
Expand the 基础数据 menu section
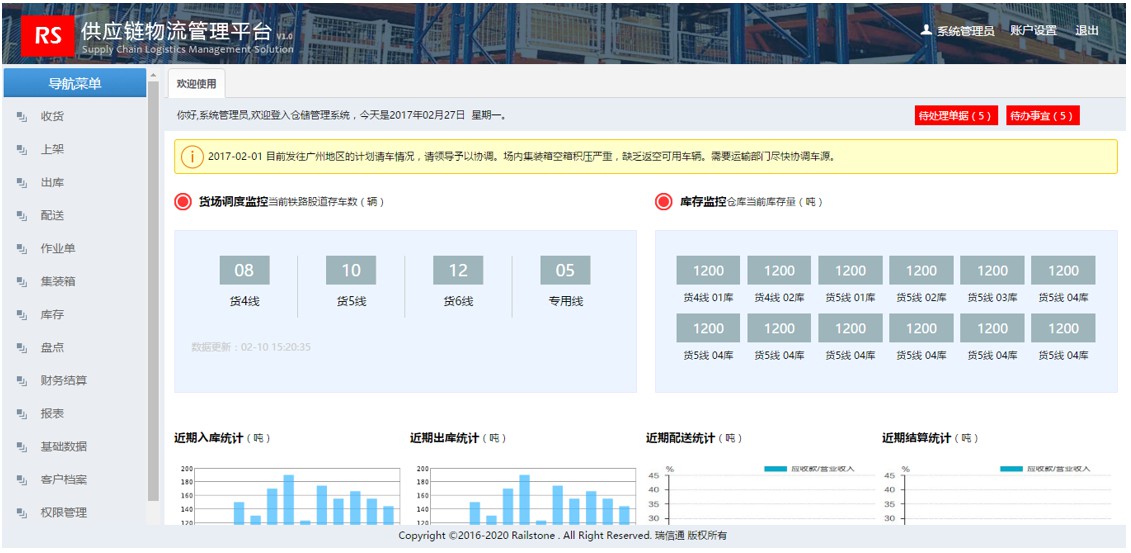(63, 447)
